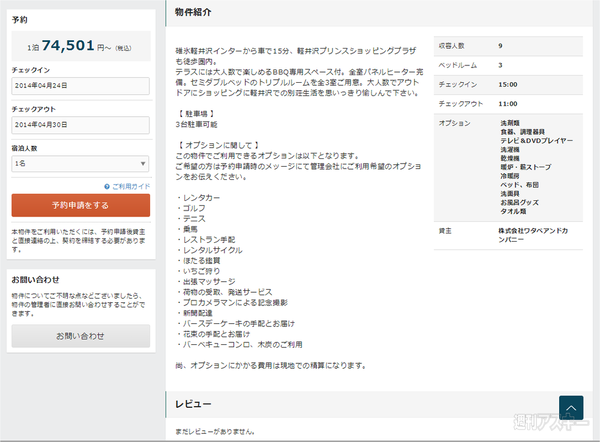Image resolution: width=600 pixels, height=442 pixels.
Task: Open the ご利用ガイド link
Action: click(x=131, y=186)
